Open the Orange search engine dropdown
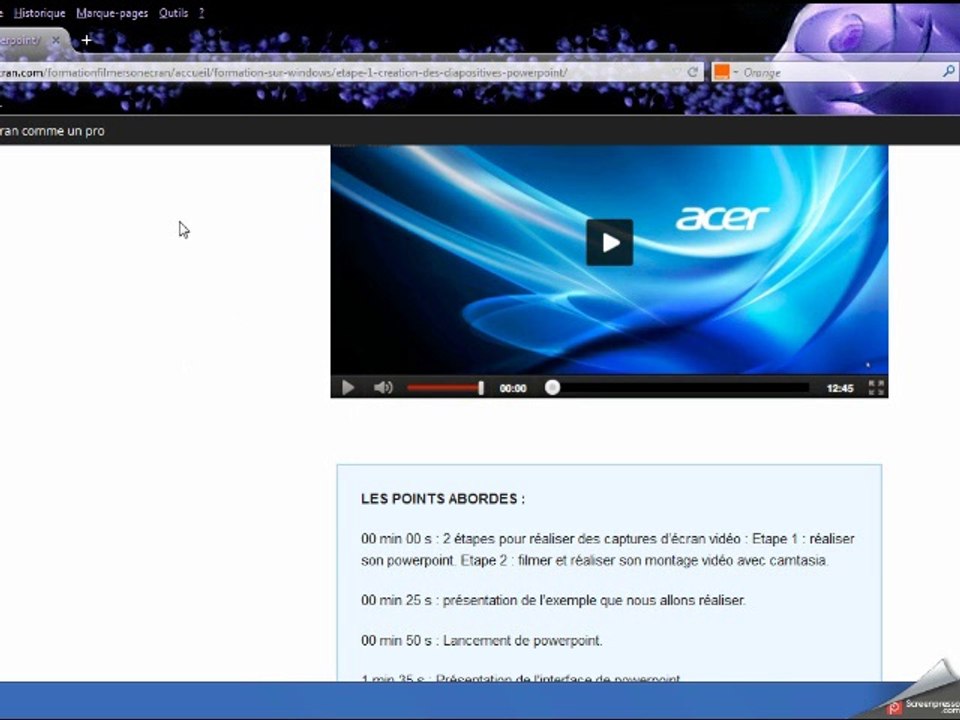 click(x=726, y=72)
